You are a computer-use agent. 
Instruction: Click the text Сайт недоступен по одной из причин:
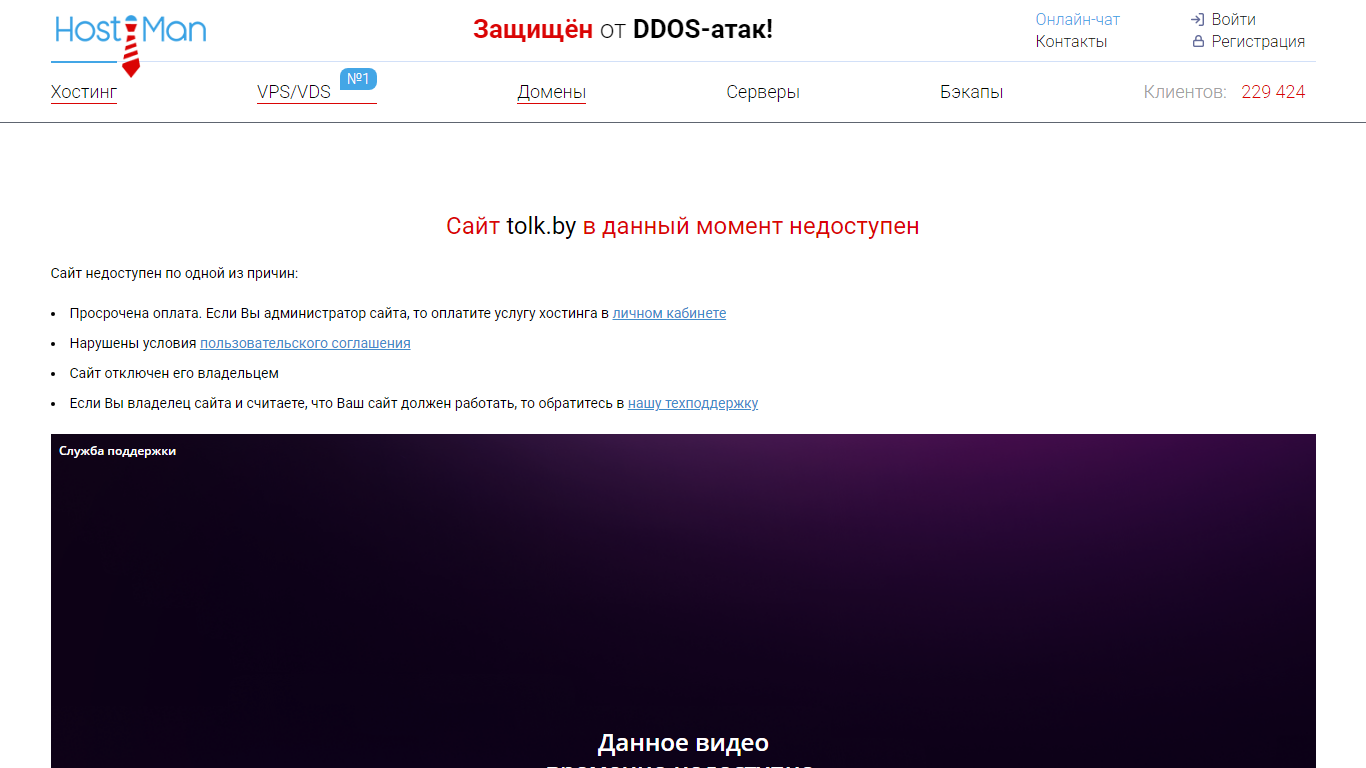174,273
